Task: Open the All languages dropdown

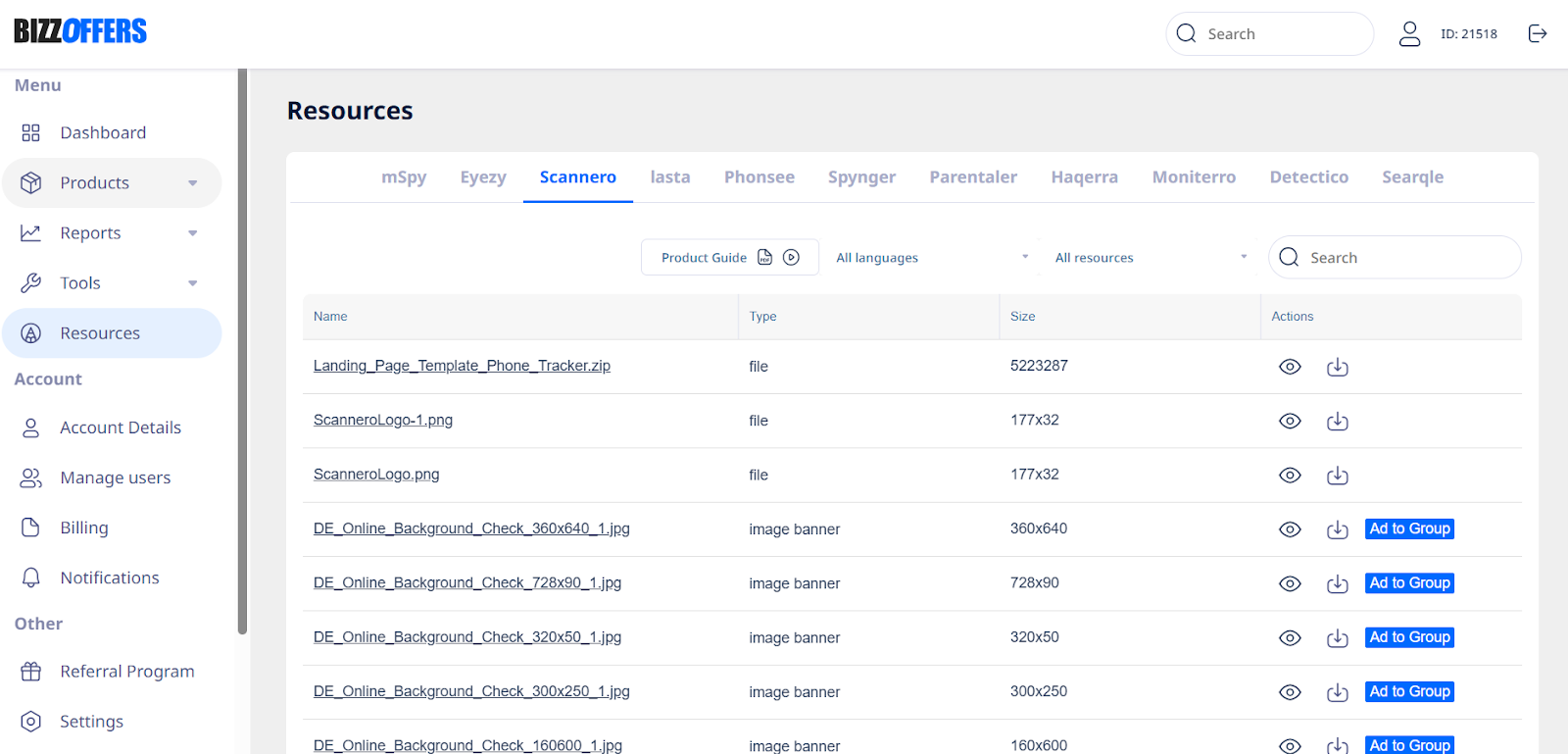Action: click(x=932, y=257)
